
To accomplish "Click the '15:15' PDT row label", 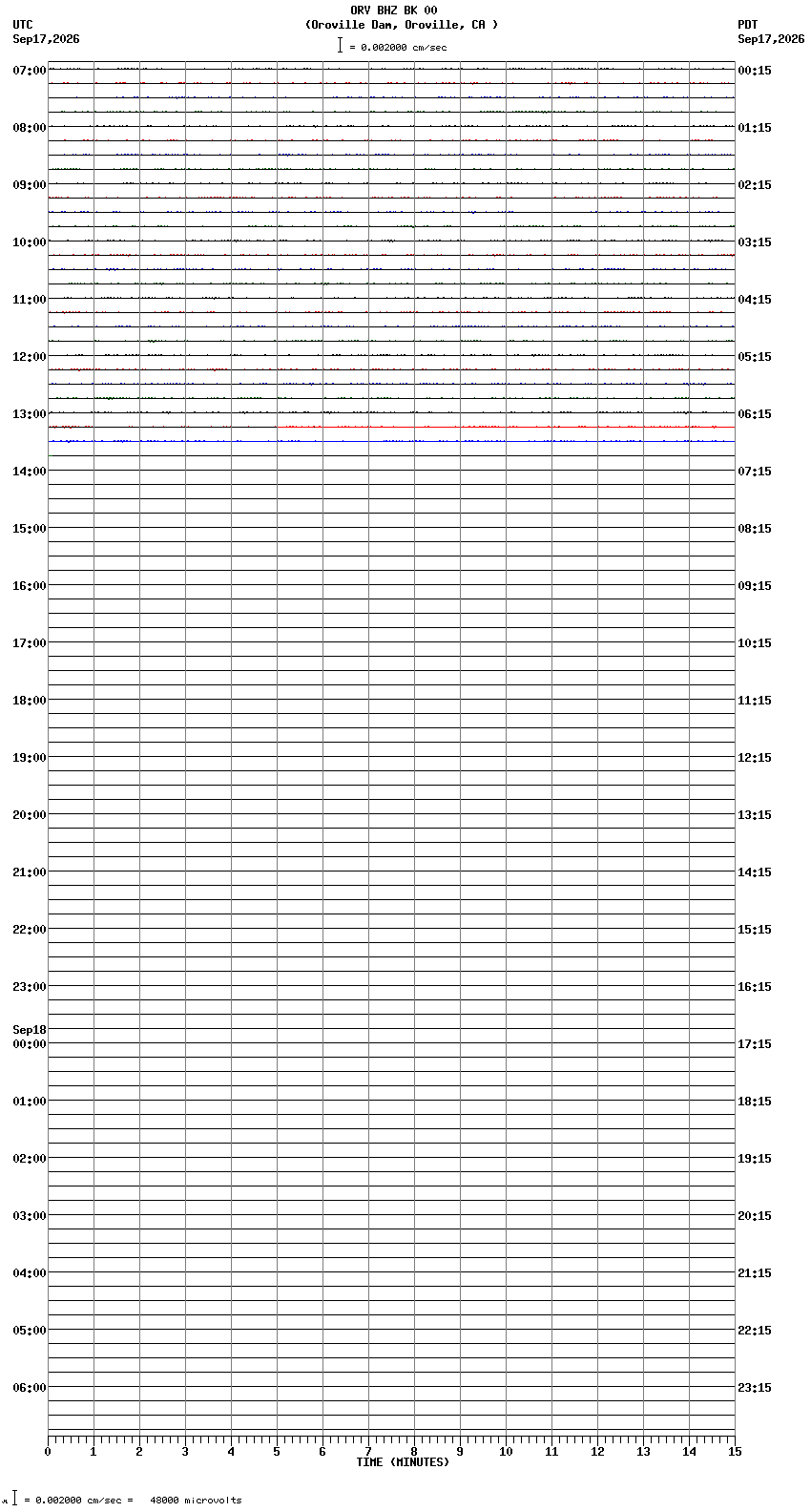I will click(x=755, y=930).
